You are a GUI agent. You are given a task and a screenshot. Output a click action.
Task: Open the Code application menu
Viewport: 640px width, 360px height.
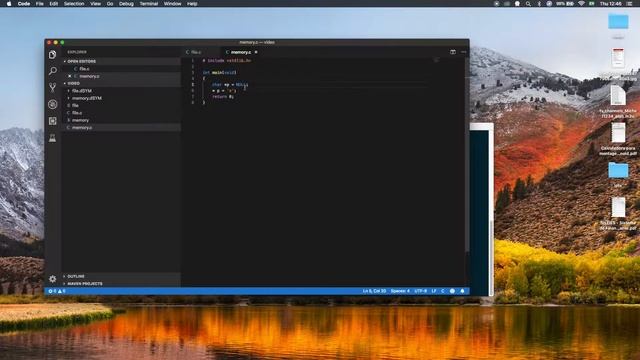(24, 4)
